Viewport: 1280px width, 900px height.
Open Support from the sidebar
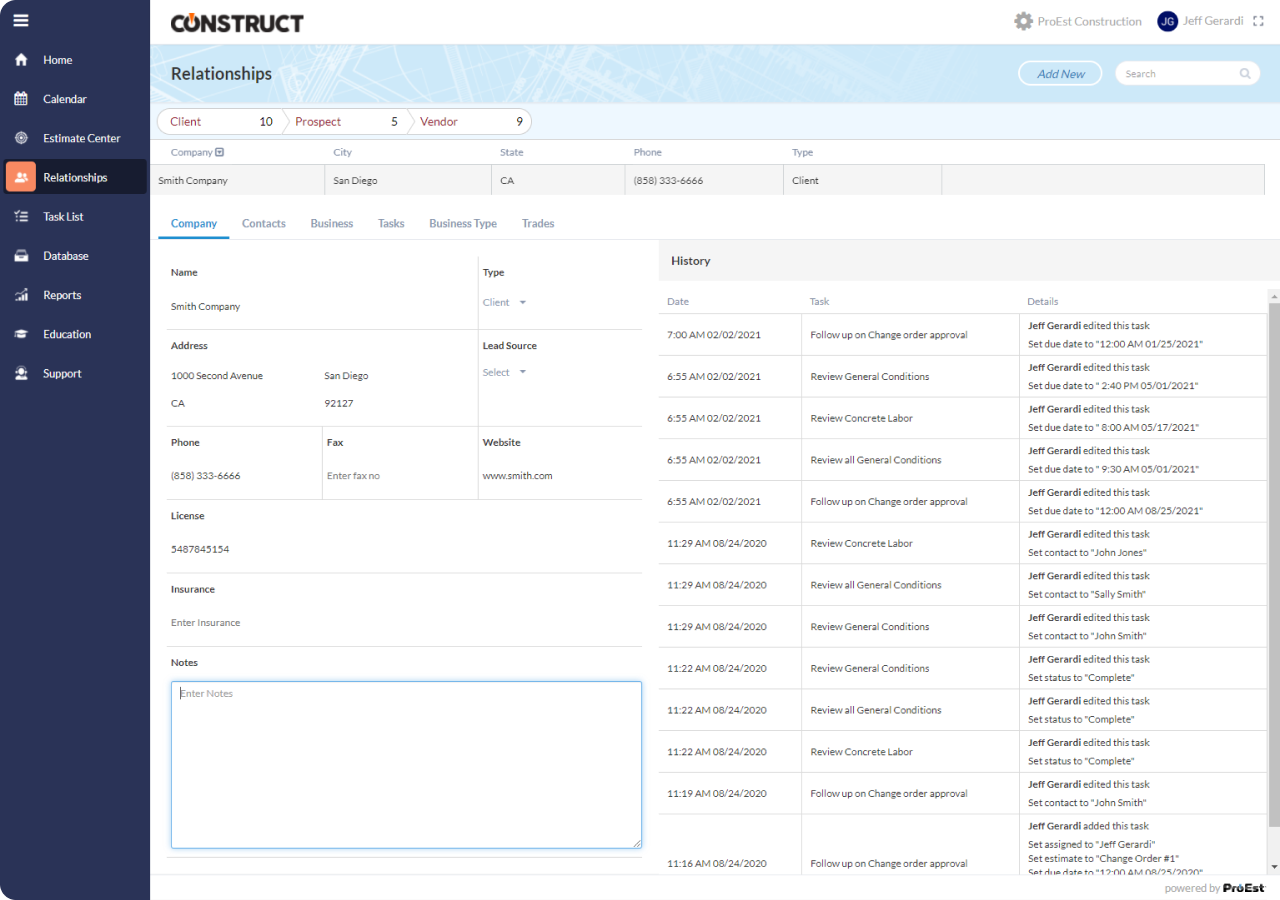click(61, 373)
